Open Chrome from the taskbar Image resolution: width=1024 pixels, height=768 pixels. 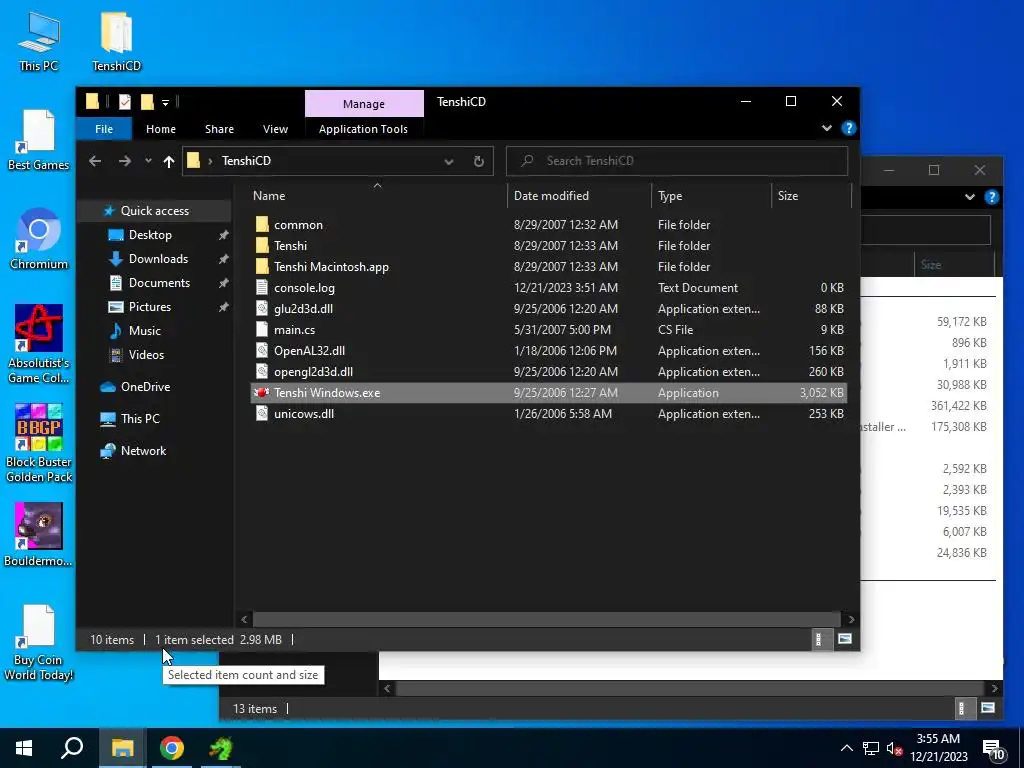(172, 748)
